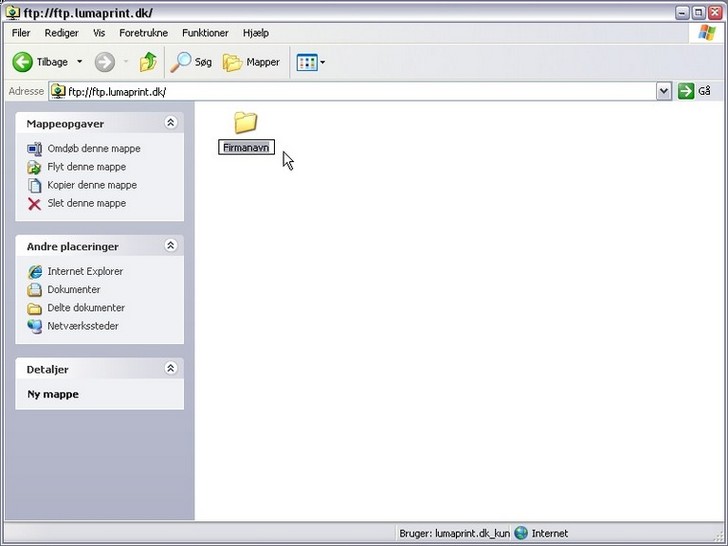The height and width of the screenshot is (546, 728).
Task: Click the copy icon beside Kopier
Action: pos(34,185)
